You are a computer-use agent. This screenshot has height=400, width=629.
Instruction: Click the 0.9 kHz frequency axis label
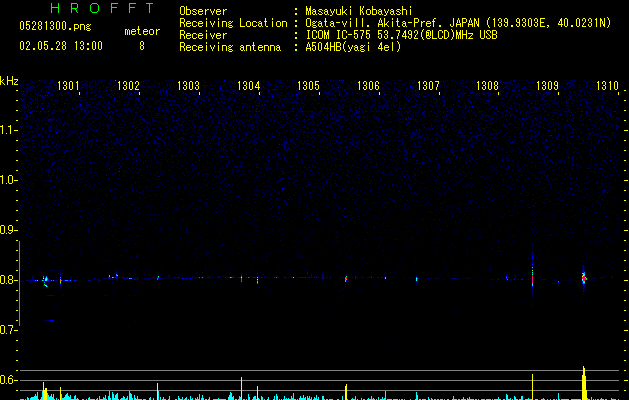click(8, 230)
